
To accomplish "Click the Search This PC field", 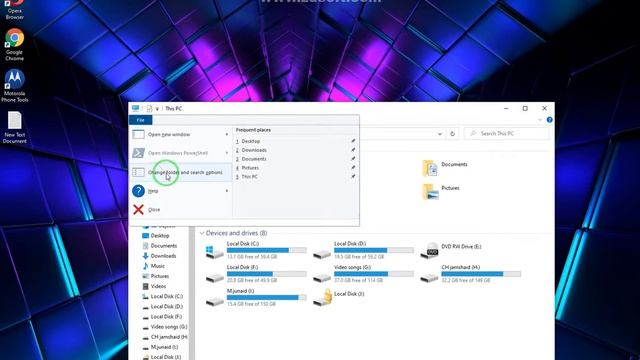I will (x=507, y=134).
